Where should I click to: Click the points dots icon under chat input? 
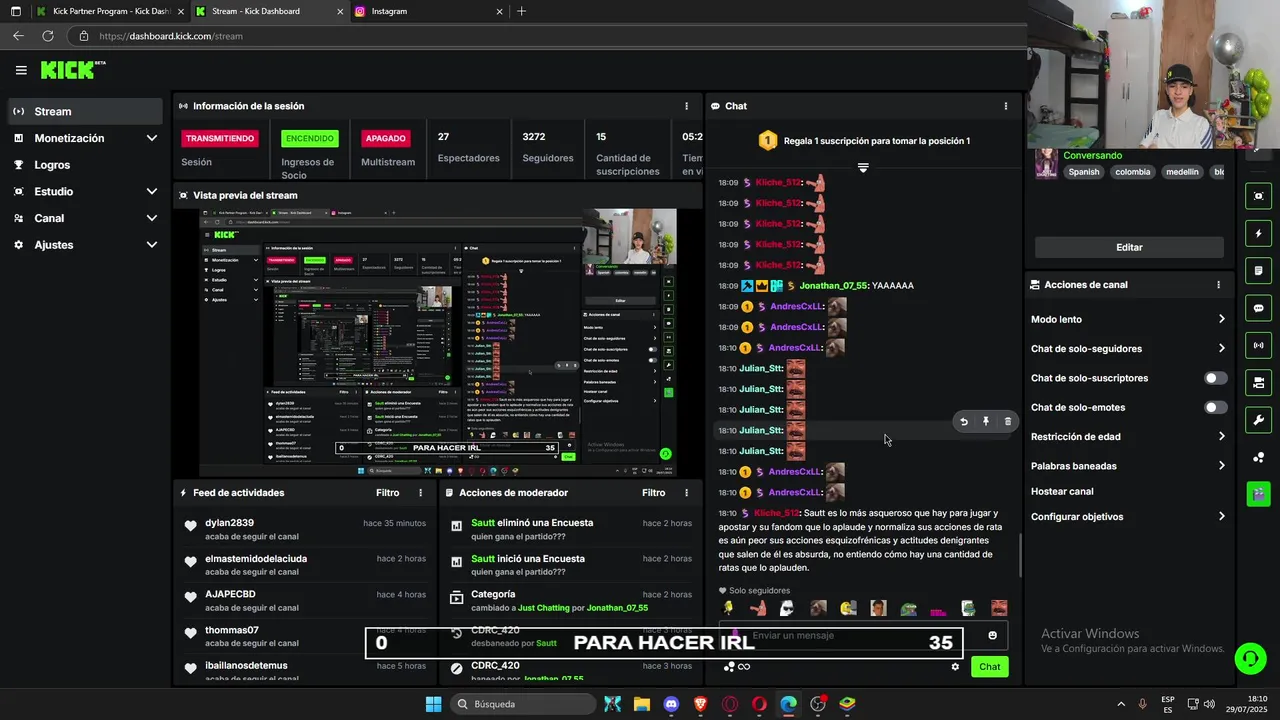point(728,667)
